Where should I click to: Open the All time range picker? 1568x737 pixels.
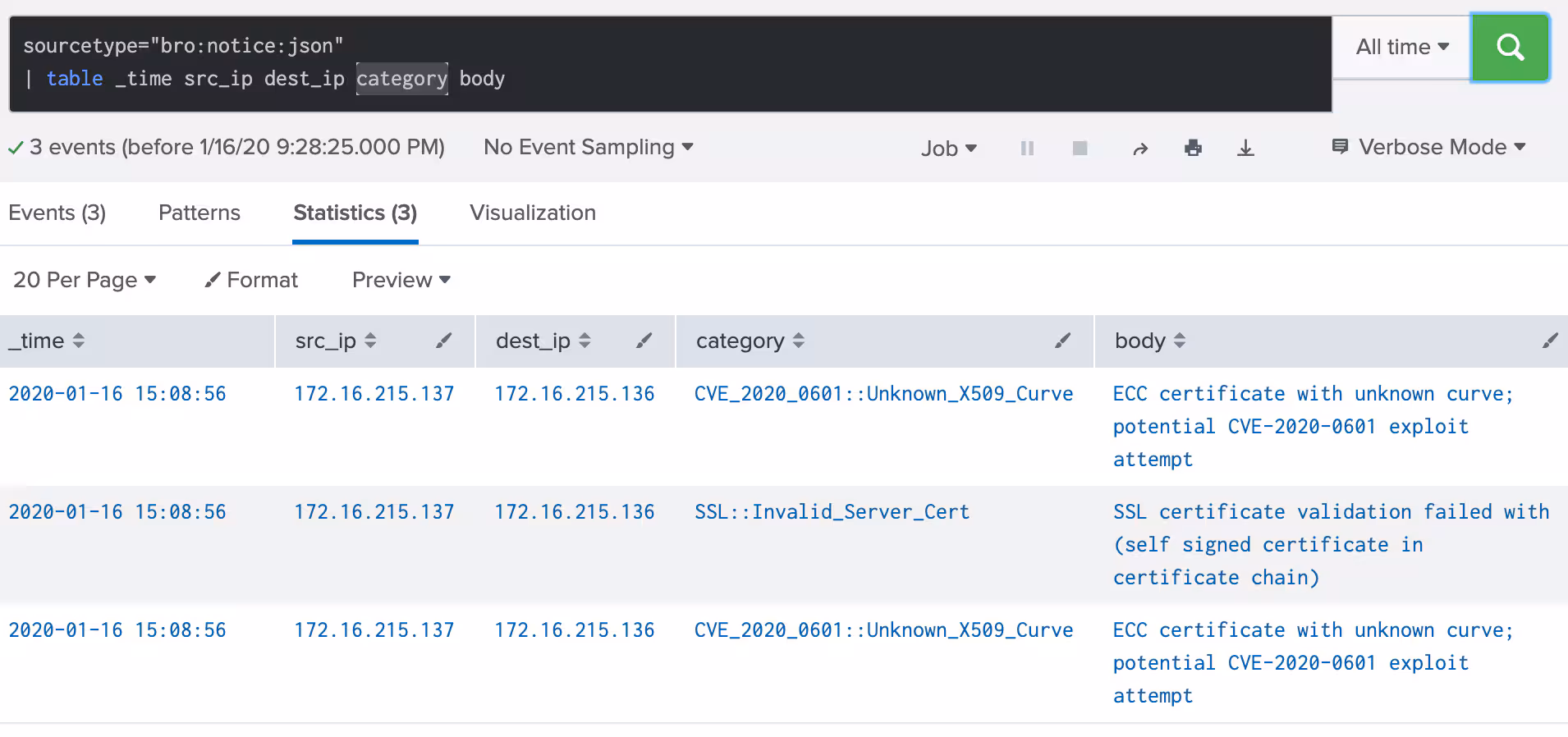[x=1401, y=48]
